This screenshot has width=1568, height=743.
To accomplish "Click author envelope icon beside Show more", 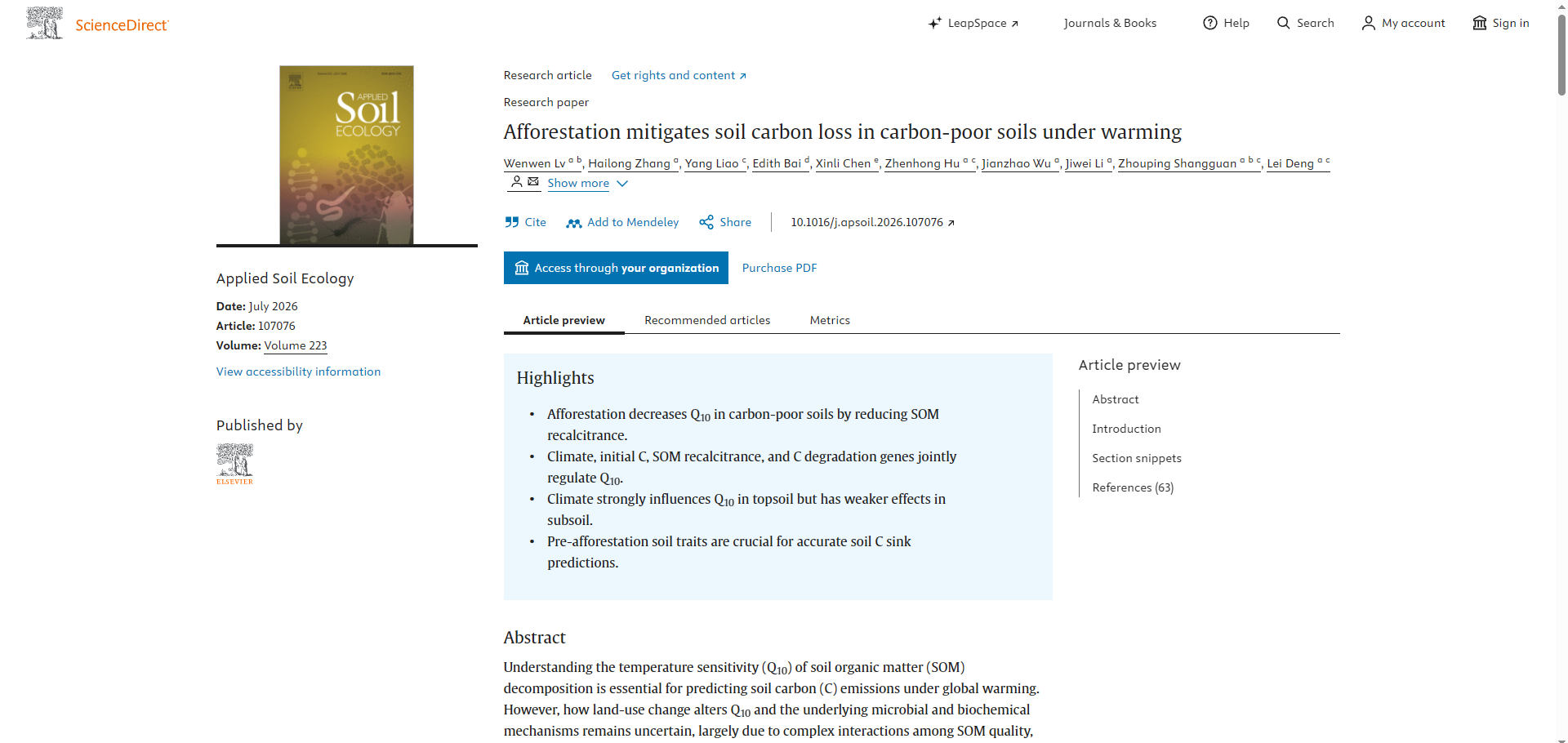I will click(533, 181).
